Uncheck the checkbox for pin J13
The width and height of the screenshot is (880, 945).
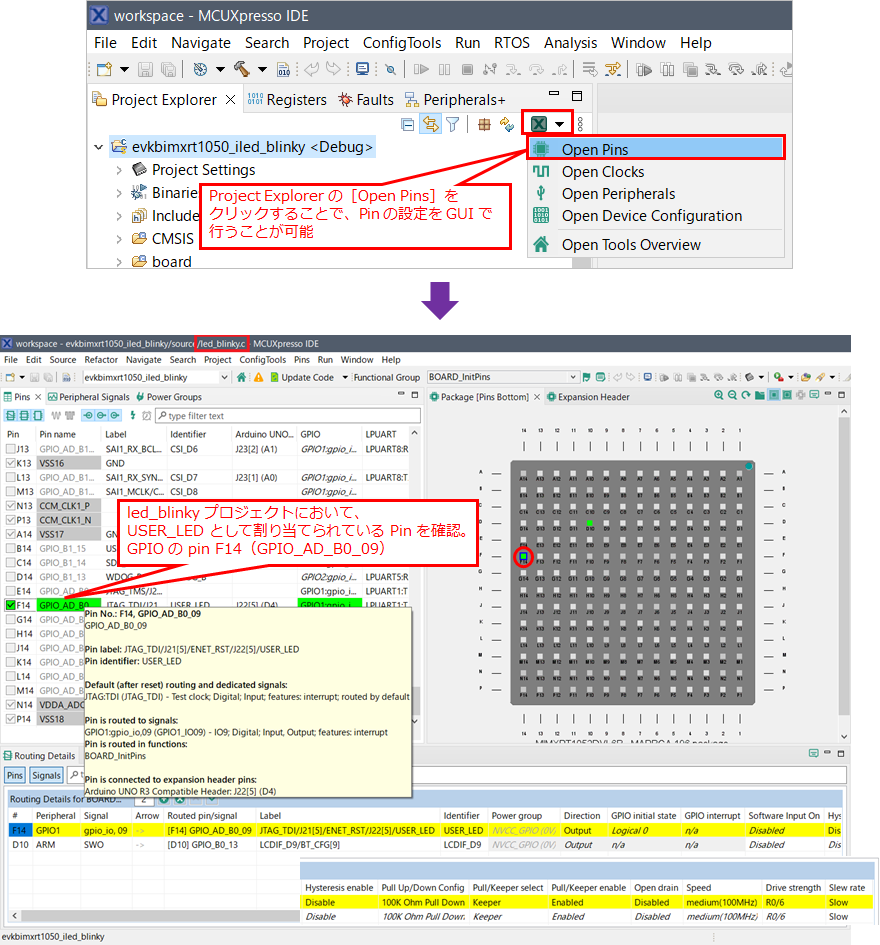pyautogui.click(x=10, y=448)
